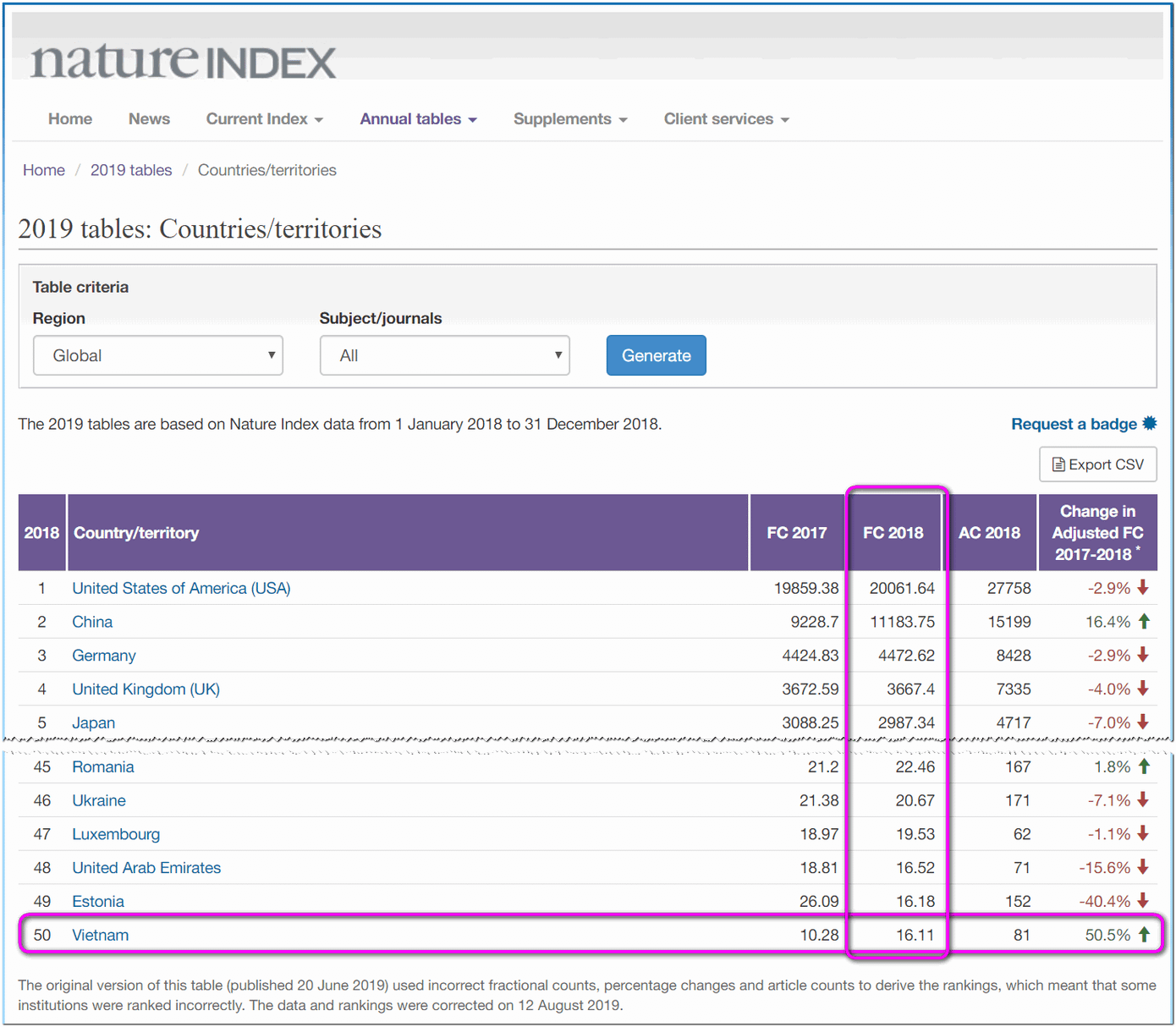Click the FC 2018 column header
The width and height of the screenshot is (1176, 1027).
[x=893, y=532]
